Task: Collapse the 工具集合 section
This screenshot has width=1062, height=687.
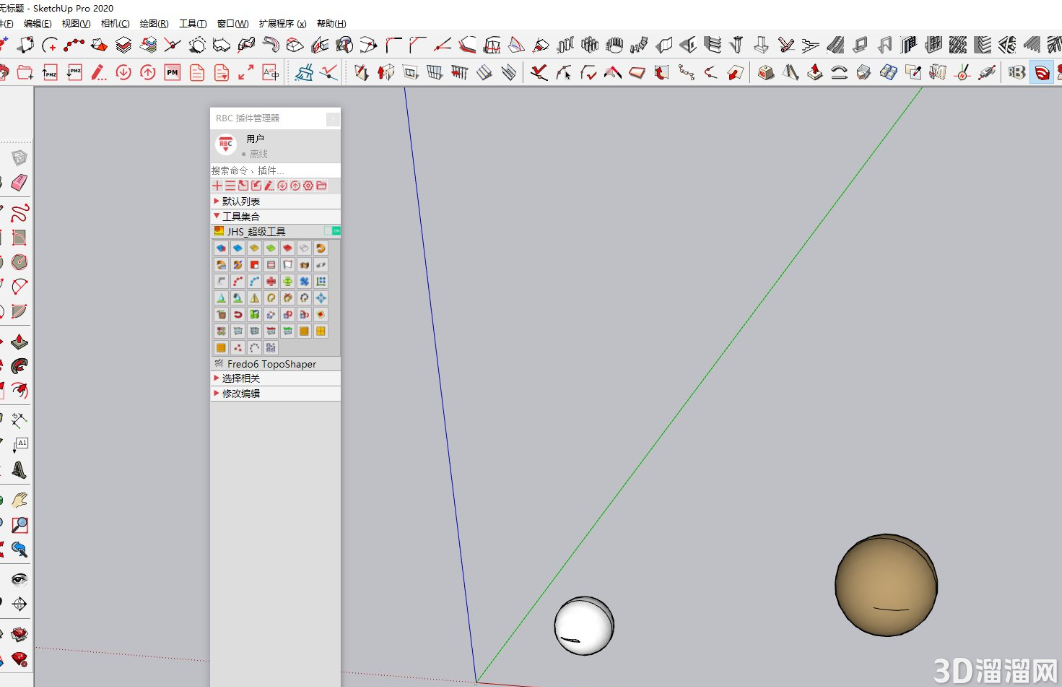Action: click(x=276, y=216)
